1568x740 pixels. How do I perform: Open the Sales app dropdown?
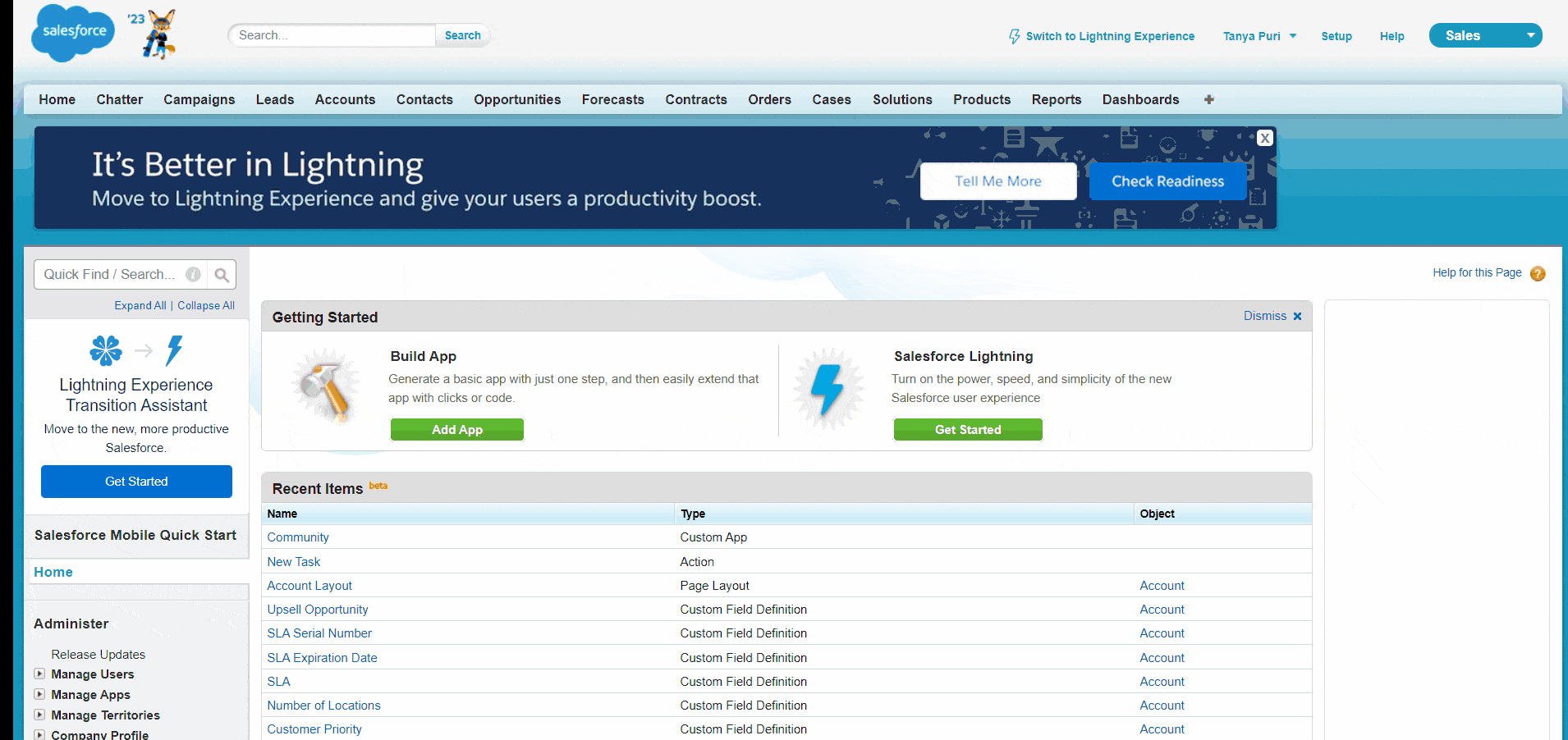(1530, 35)
